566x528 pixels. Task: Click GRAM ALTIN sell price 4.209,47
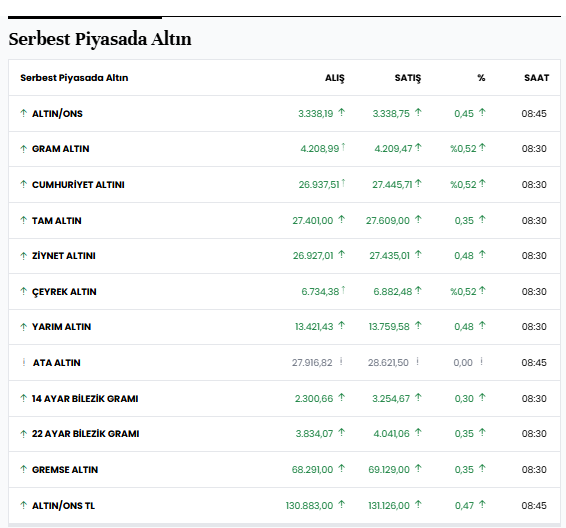393,149
